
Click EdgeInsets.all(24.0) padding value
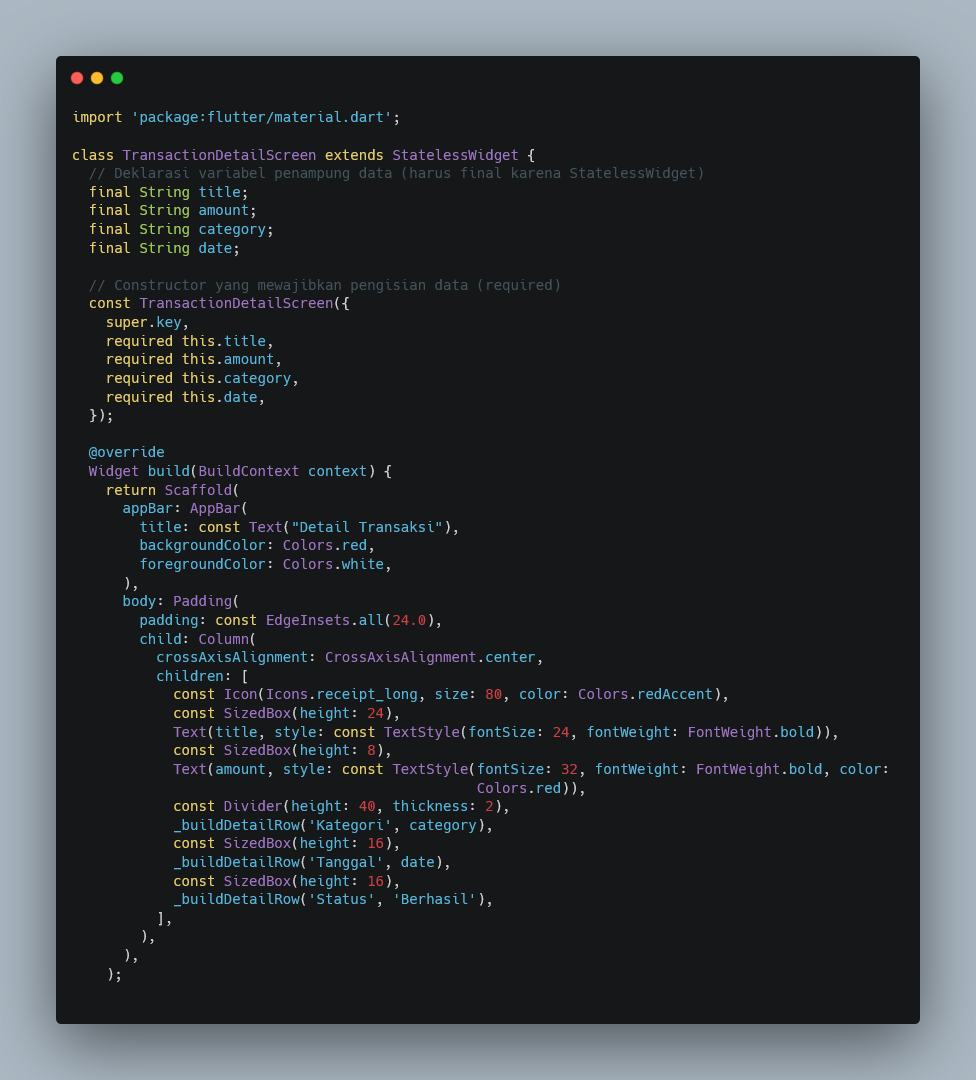[350, 620]
